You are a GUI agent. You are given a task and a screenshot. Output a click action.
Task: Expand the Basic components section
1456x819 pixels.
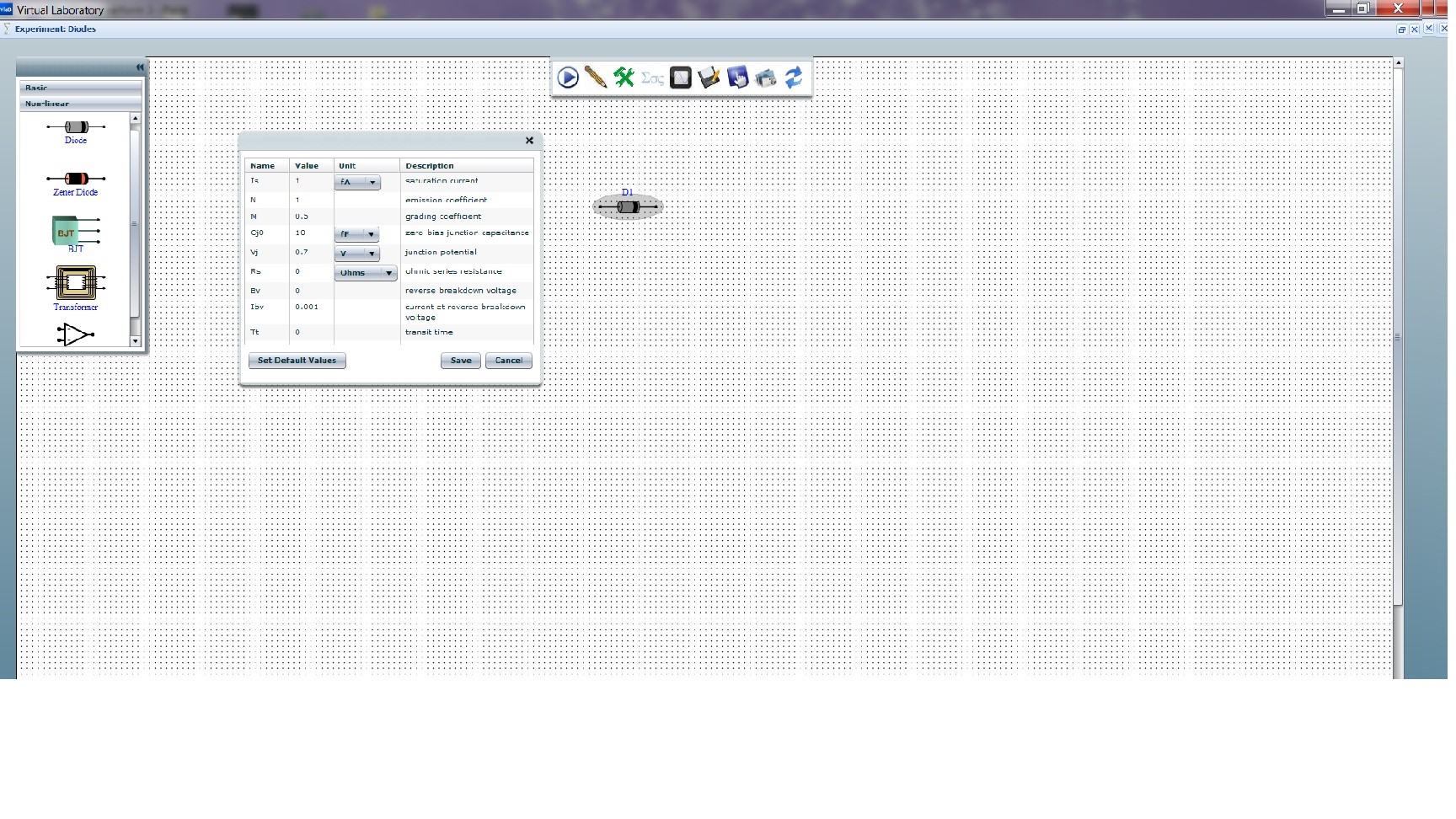[80, 88]
